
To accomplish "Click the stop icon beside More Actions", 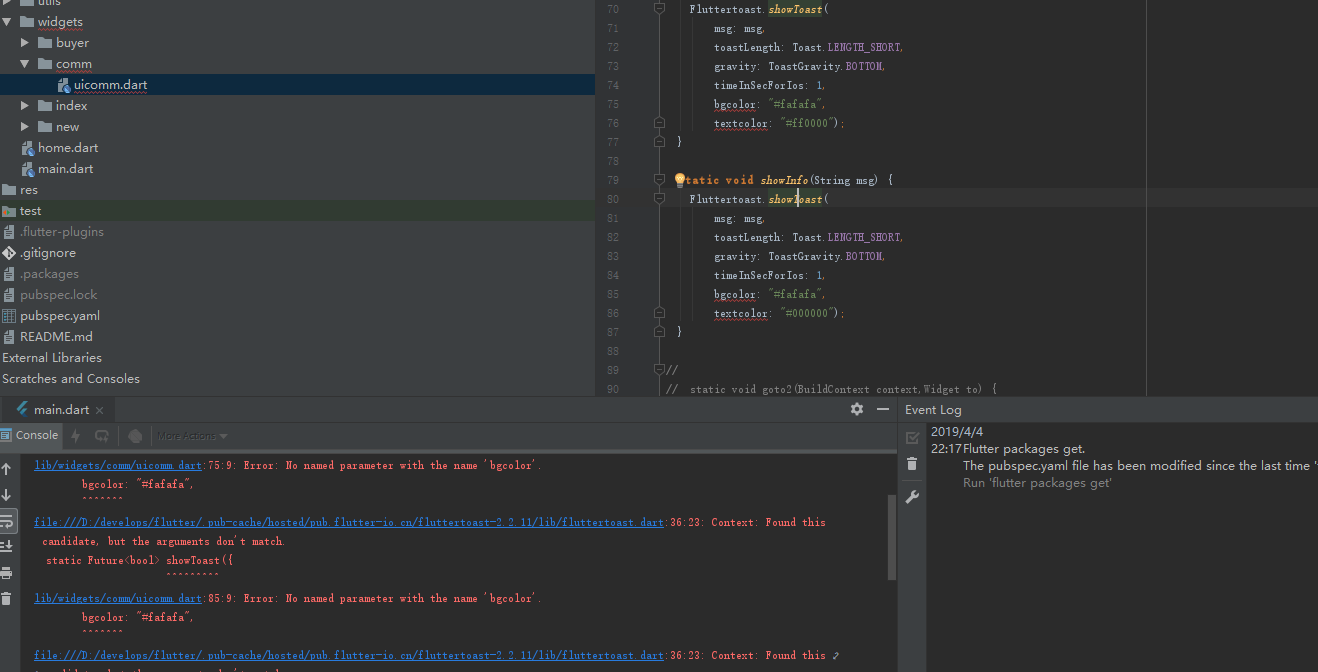I will click(135, 436).
